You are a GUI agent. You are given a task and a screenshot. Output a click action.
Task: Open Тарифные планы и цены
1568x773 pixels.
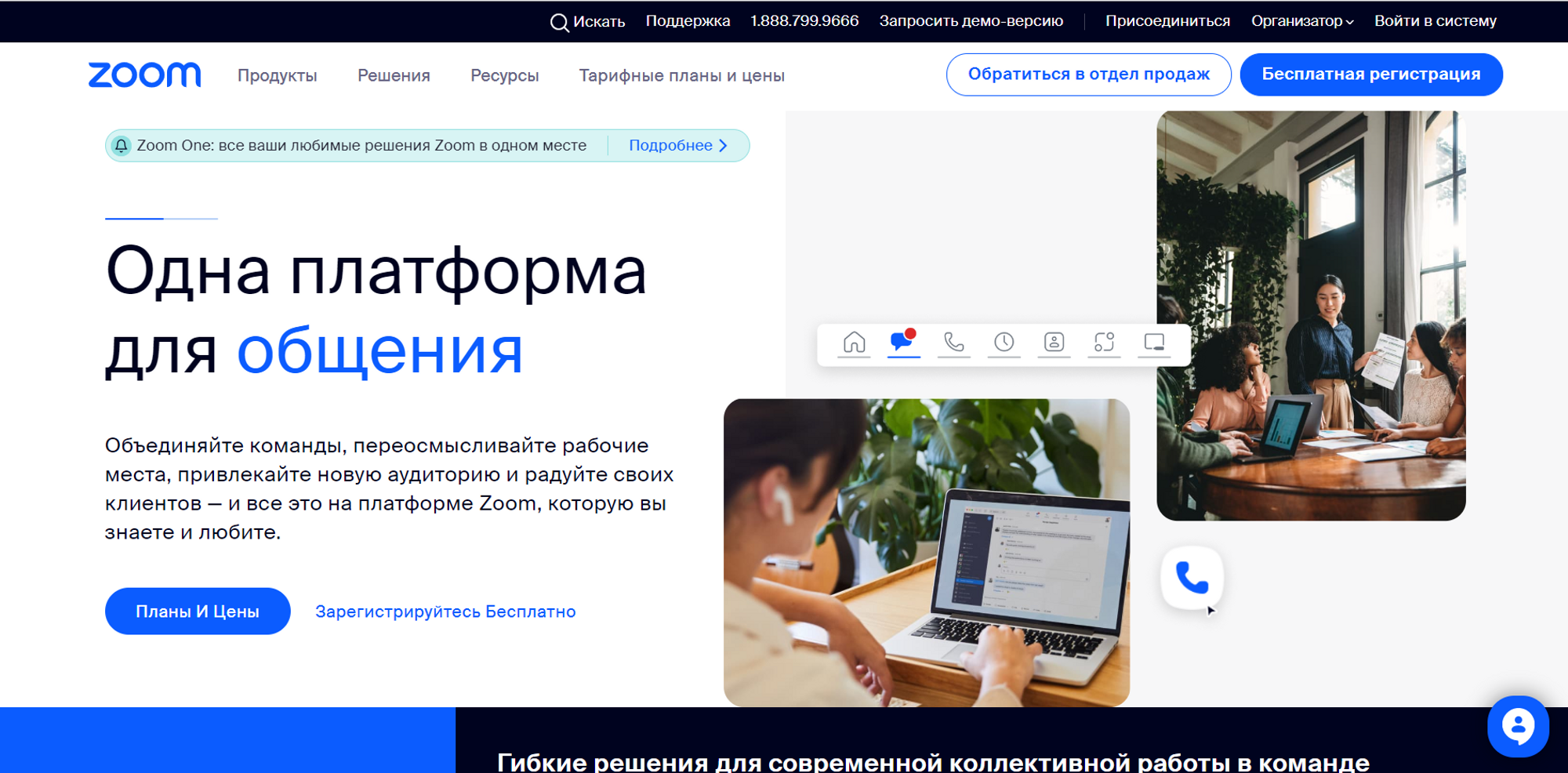point(682,75)
